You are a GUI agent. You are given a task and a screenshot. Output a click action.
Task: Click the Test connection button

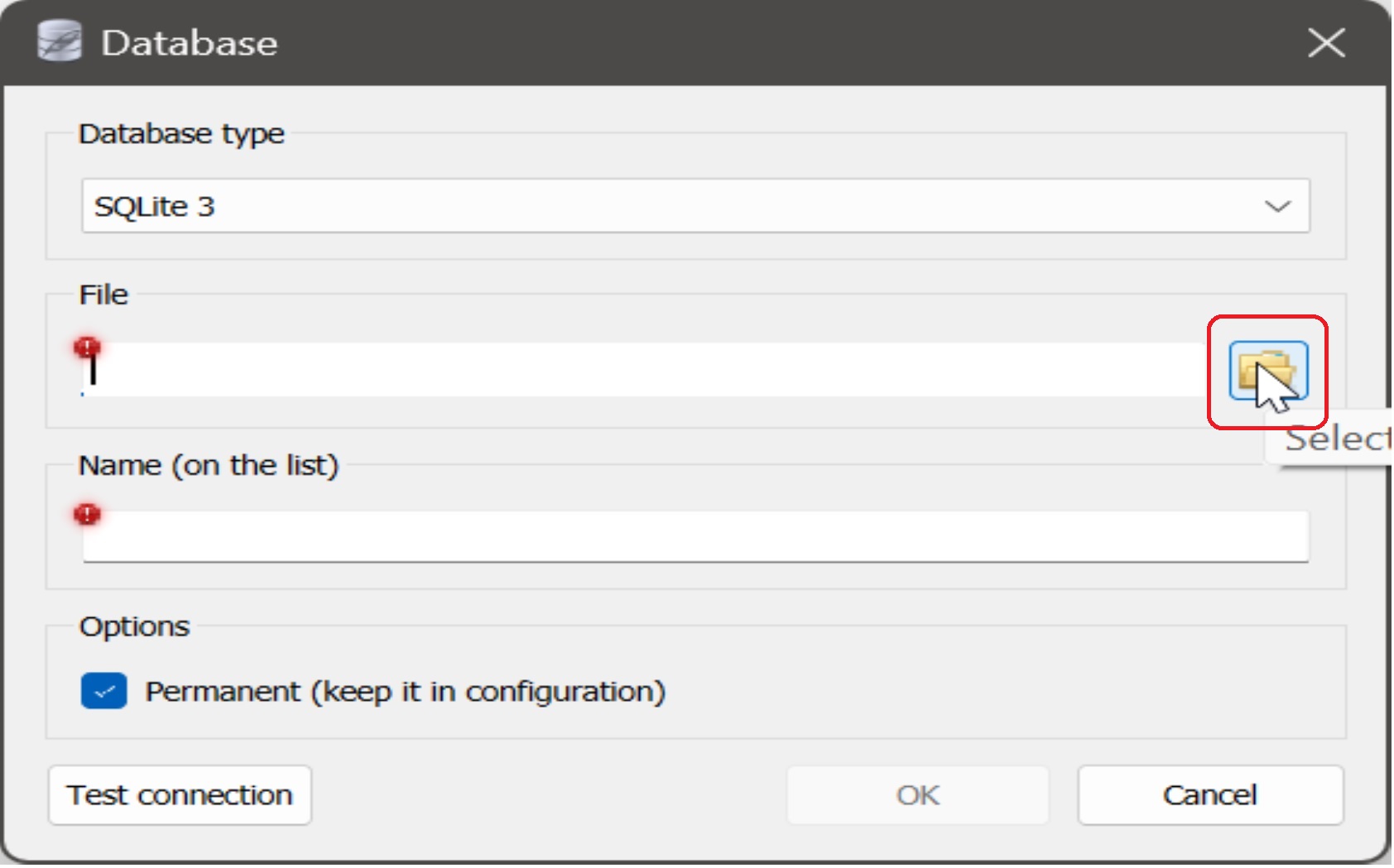[x=180, y=796]
